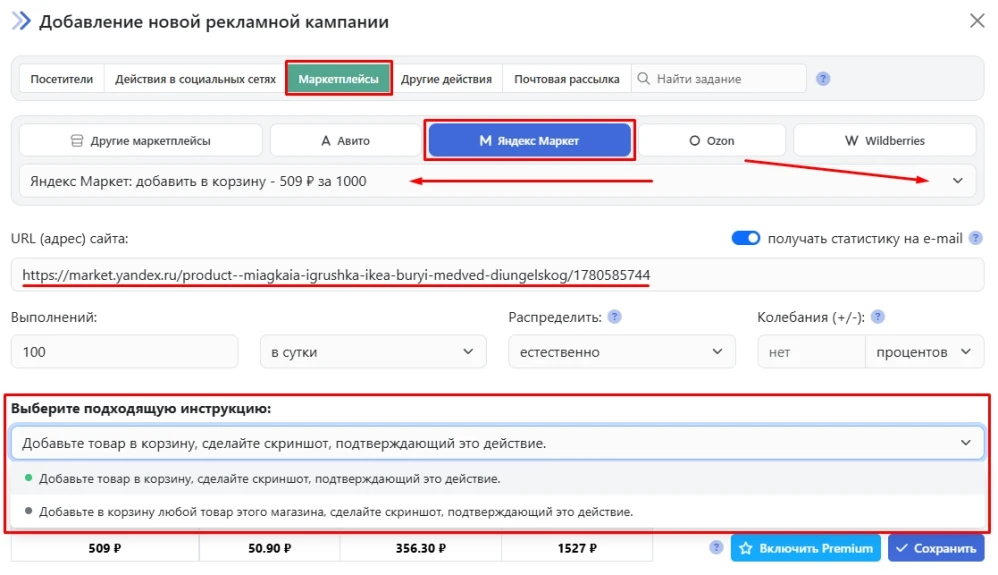
Task: Click the help icon next to Колебания
Action: point(877,317)
